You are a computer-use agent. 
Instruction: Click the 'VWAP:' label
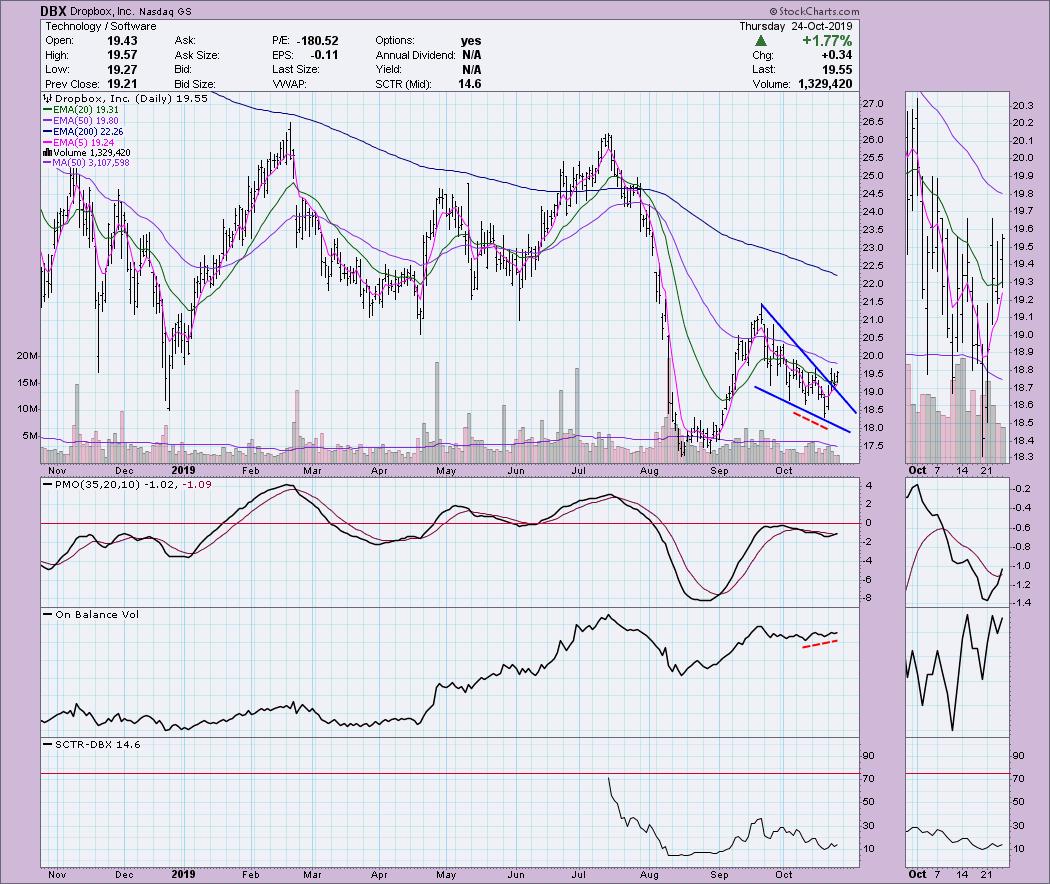[288, 84]
